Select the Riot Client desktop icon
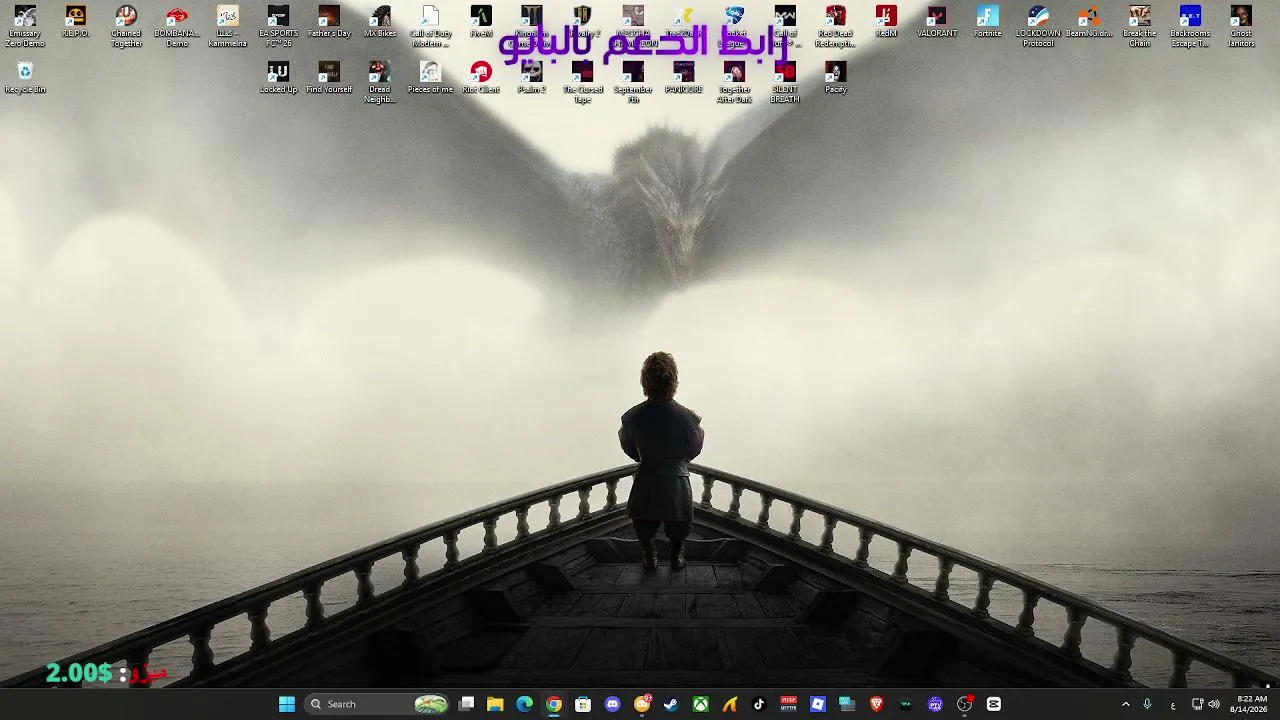This screenshot has width=1280, height=720. [481, 79]
